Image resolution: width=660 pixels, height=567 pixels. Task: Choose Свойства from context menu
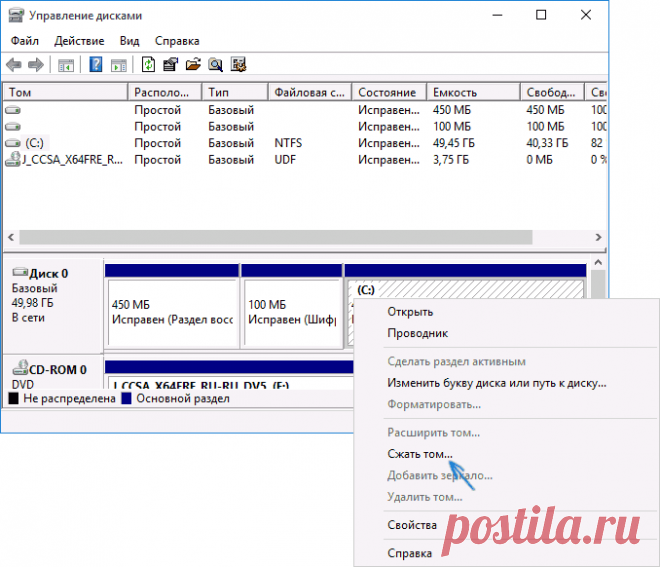click(x=412, y=525)
